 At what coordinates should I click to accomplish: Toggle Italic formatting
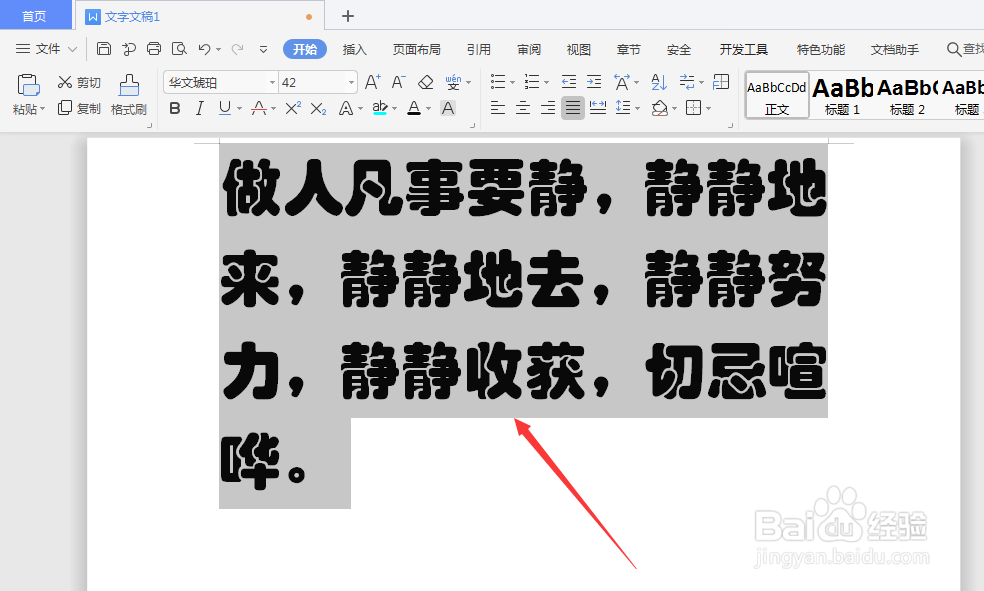point(200,109)
